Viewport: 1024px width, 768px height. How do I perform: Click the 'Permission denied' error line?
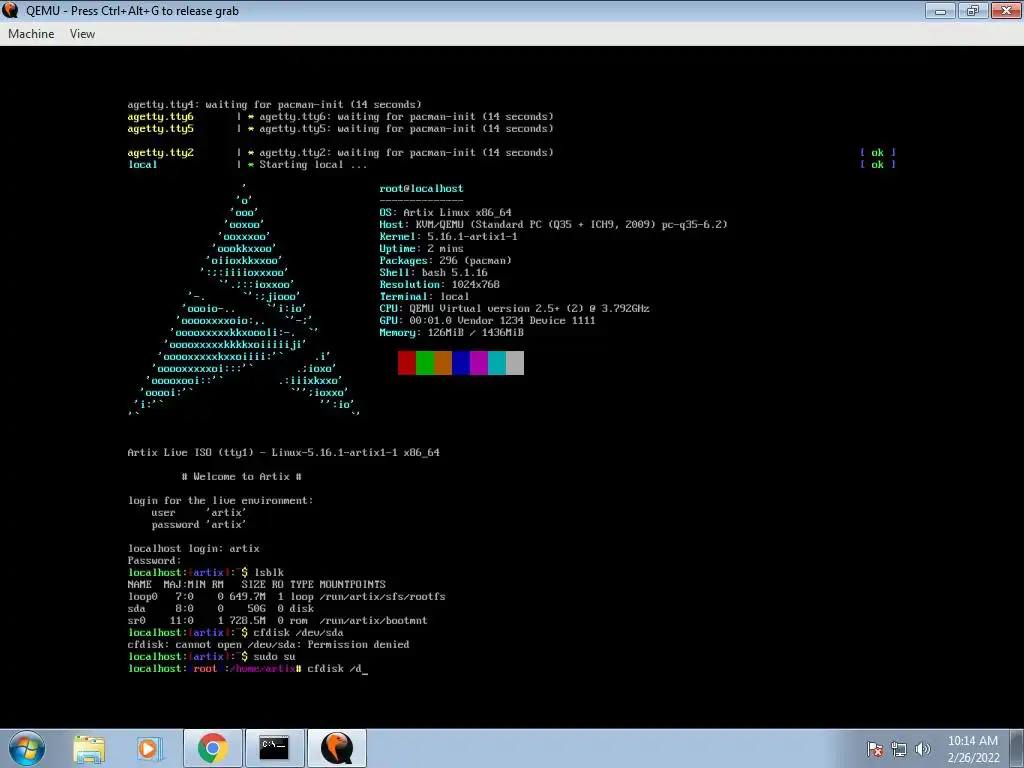pyautogui.click(x=268, y=645)
